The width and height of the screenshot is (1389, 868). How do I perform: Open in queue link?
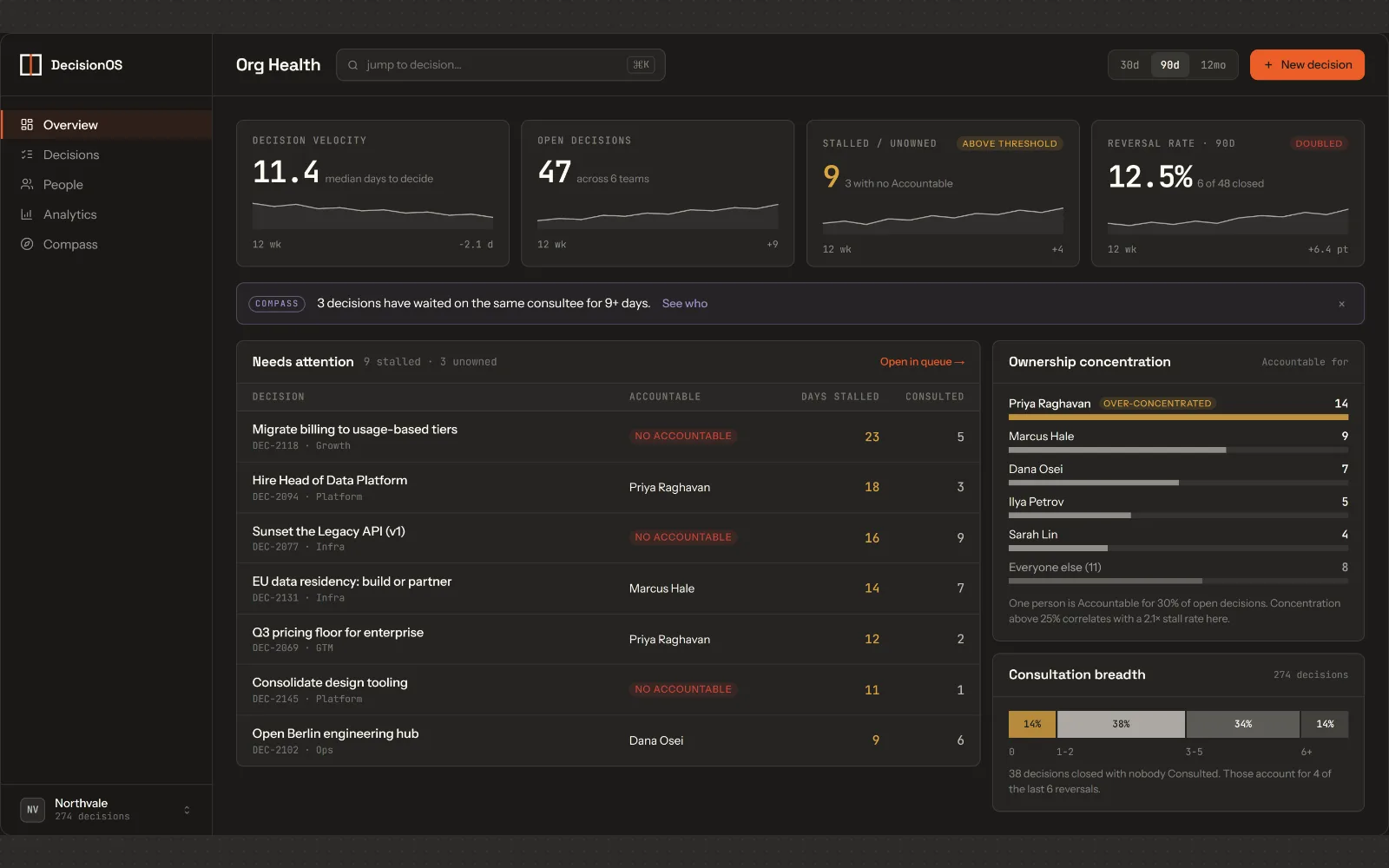922,362
